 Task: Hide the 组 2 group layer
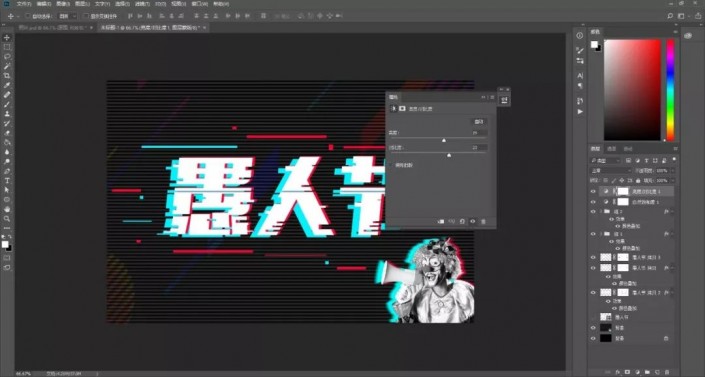click(593, 211)
